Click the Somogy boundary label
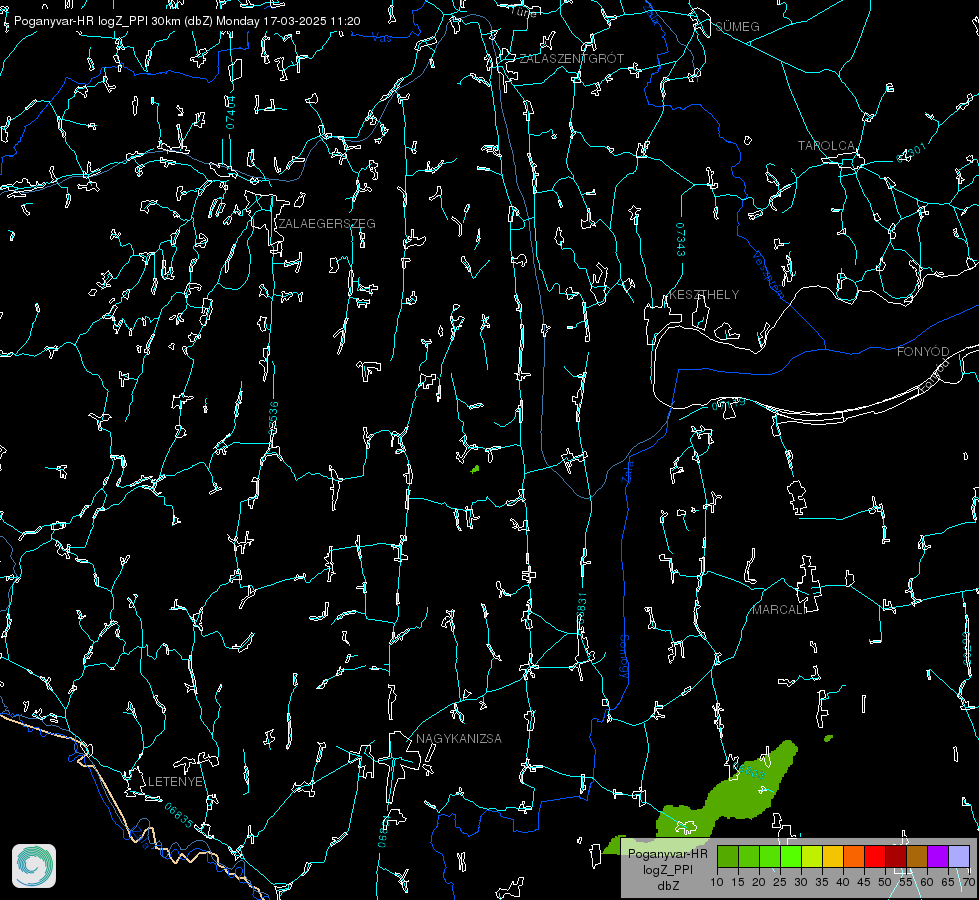Screen dimensions: 979x900 (624, 656)
